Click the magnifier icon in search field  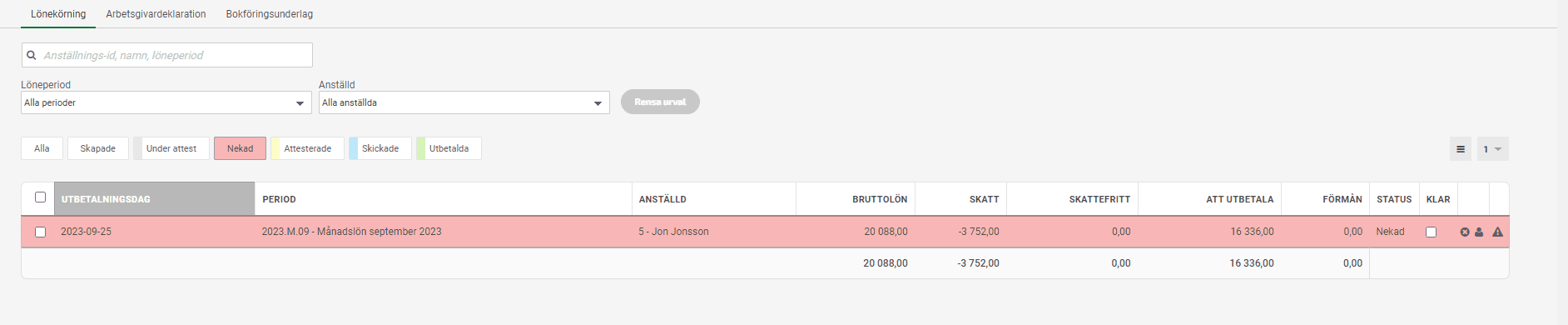pos(32,55)
